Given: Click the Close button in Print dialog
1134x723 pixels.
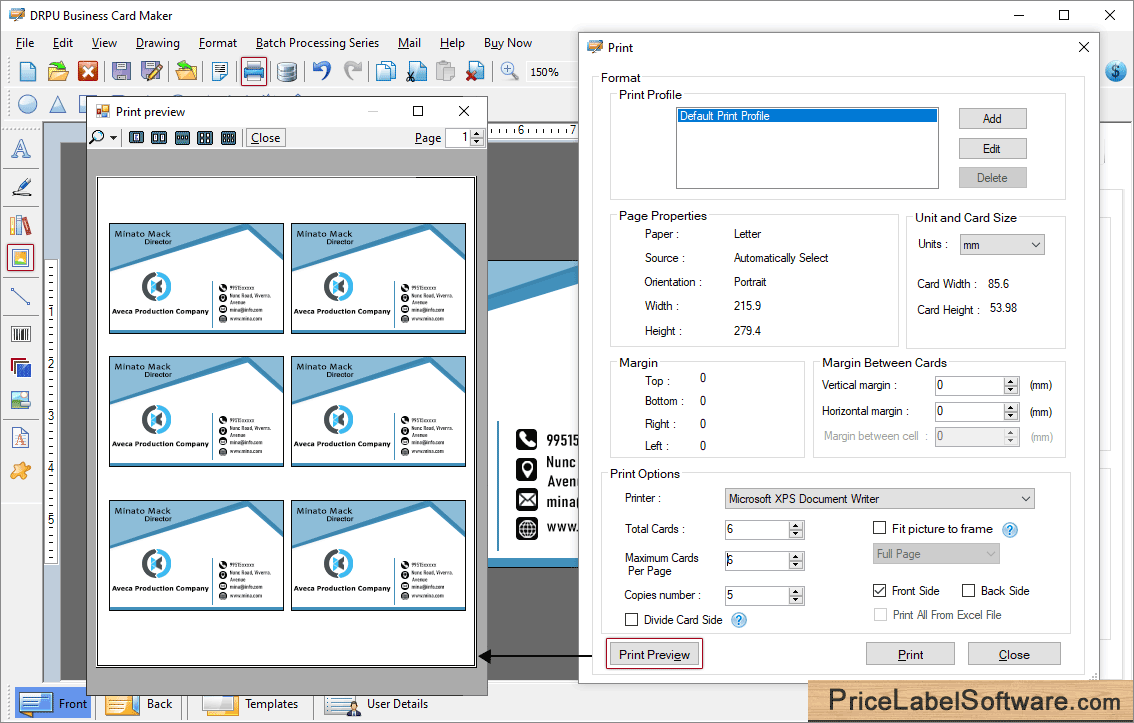Looking at the screenshot, I should coord(1014,654).
